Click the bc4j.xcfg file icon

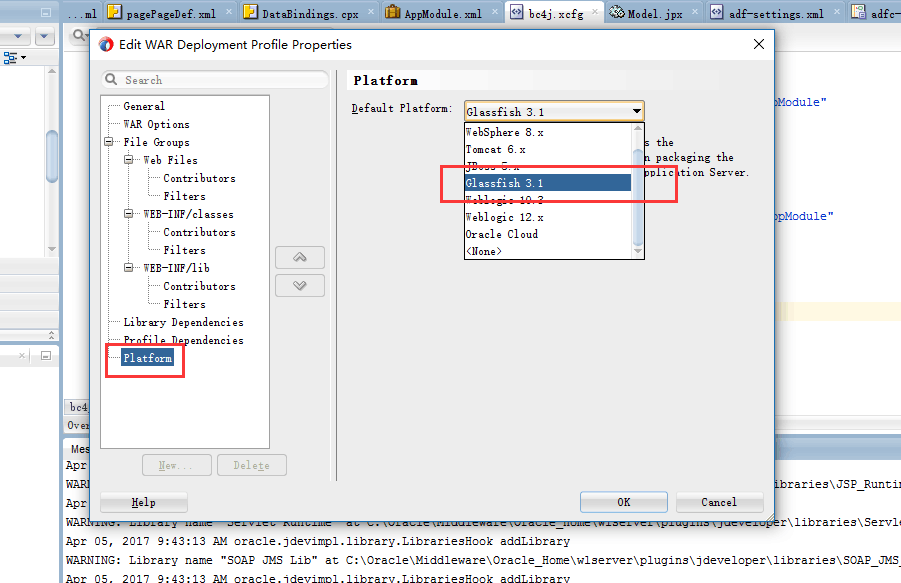point(517,12)
